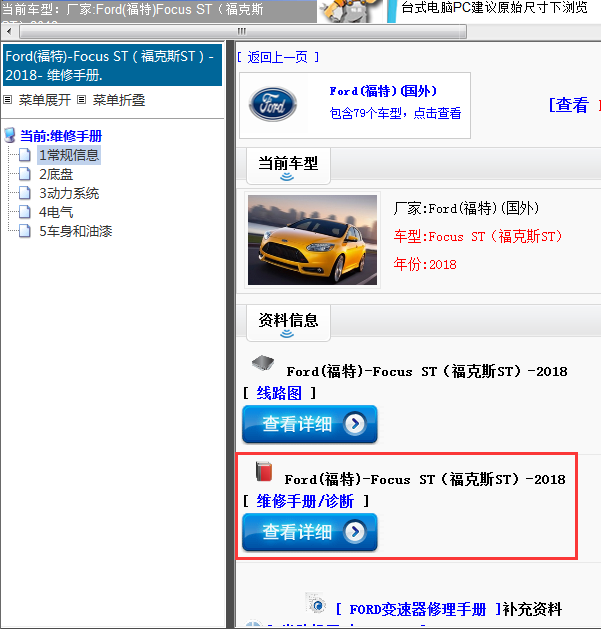Click the page icon beside 1常规信息
The height and width of the screenshot is (629, 601).
pos(24,155)
